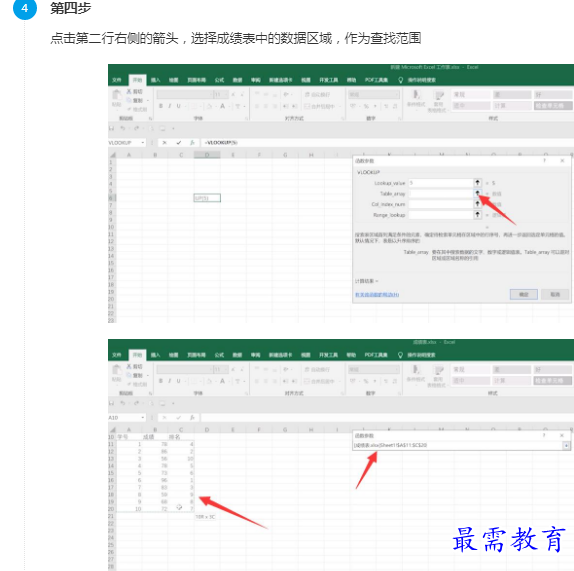Open the Name Box dropdown showing VLOOKUP
The image size is (574, 571).
[x=143, y=143]
